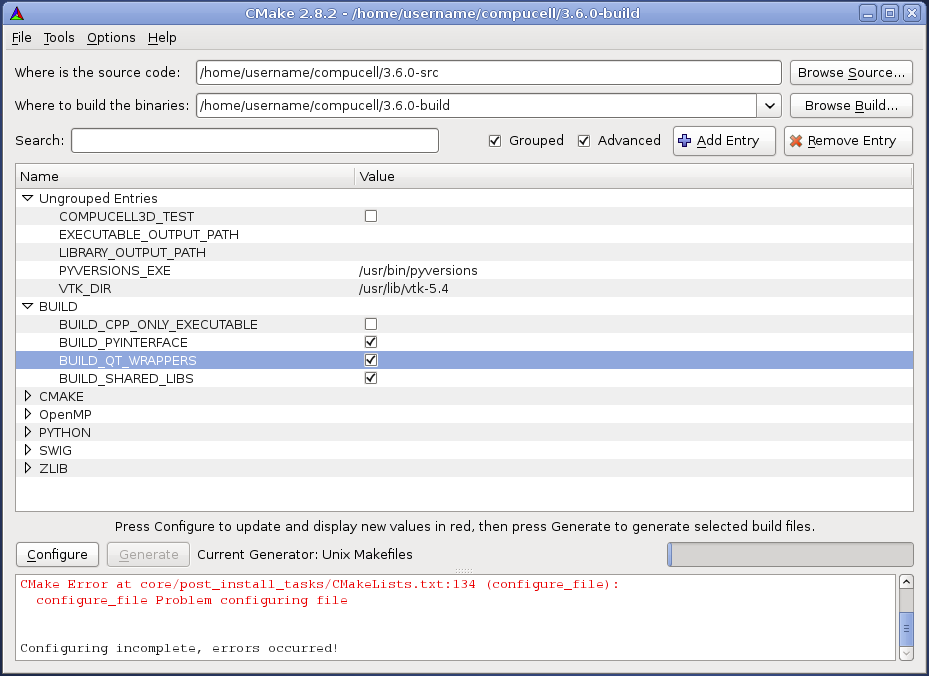Click the output log scroll up arrow
This screenshot has height=676, width=929.
coord(906,582)
